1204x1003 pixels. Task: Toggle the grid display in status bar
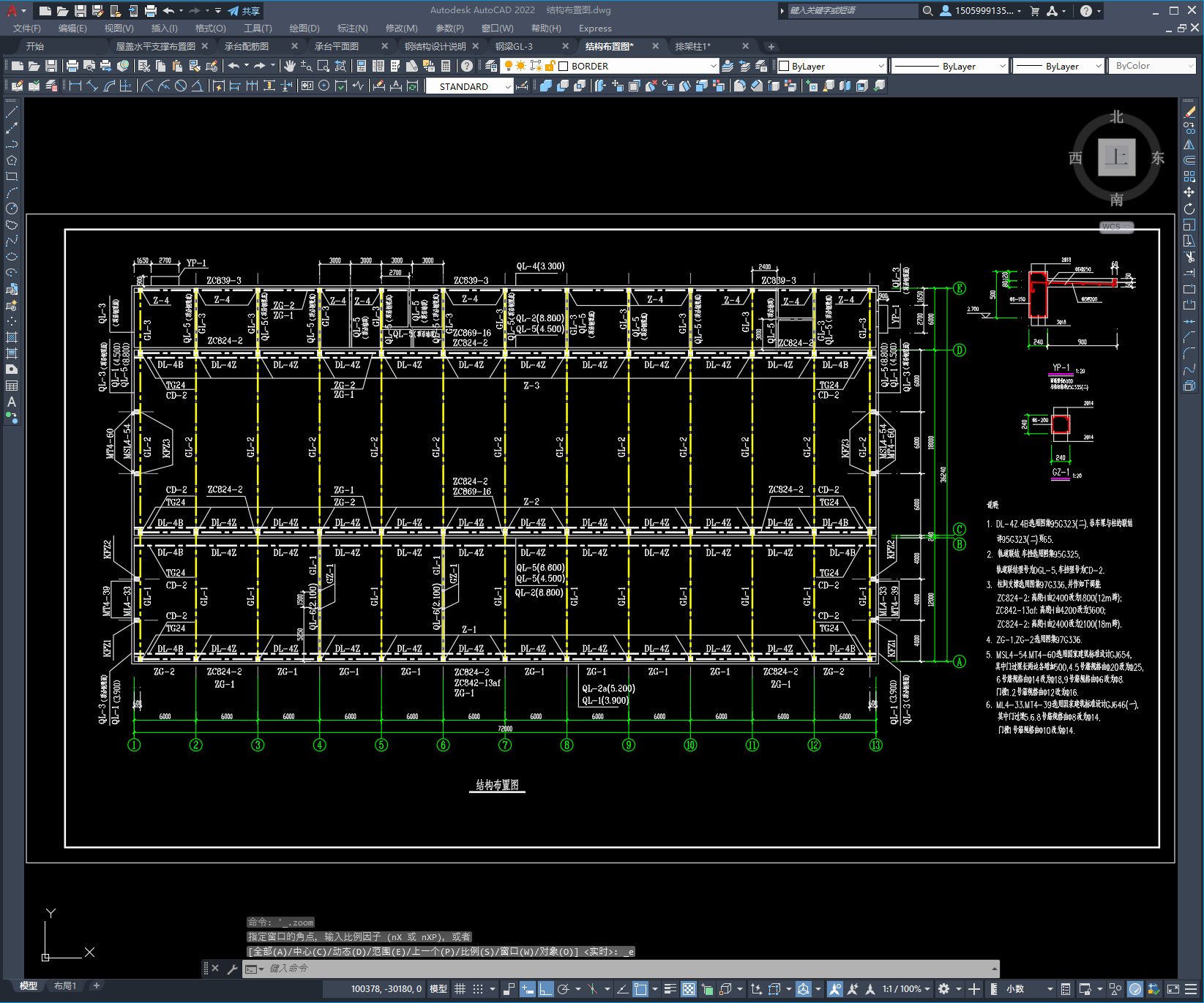tap(460, 989)
